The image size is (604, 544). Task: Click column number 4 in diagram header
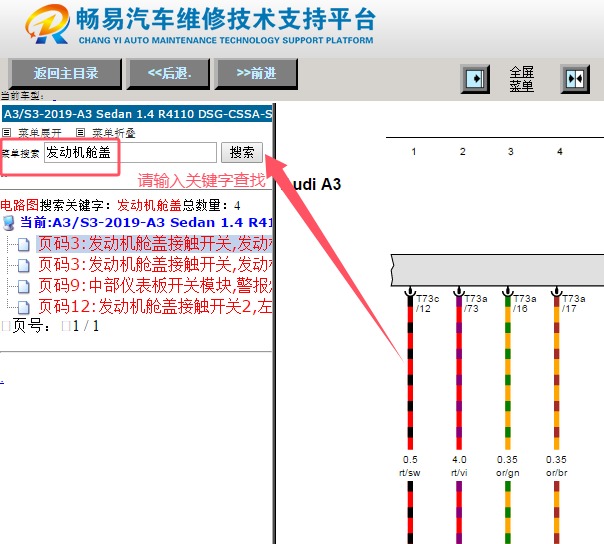(x=560, y=151)
